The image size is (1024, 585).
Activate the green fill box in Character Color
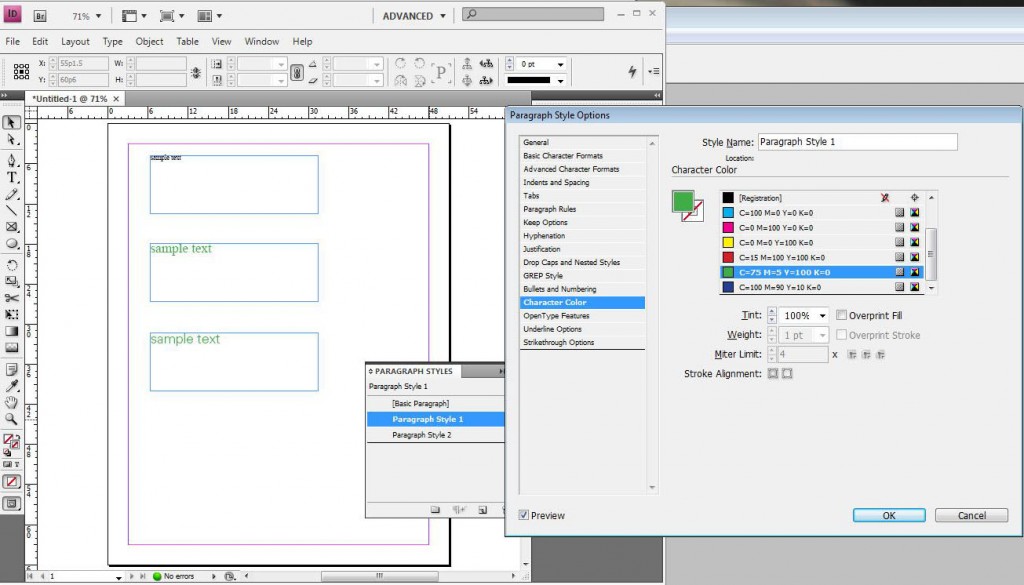point(682,200)
